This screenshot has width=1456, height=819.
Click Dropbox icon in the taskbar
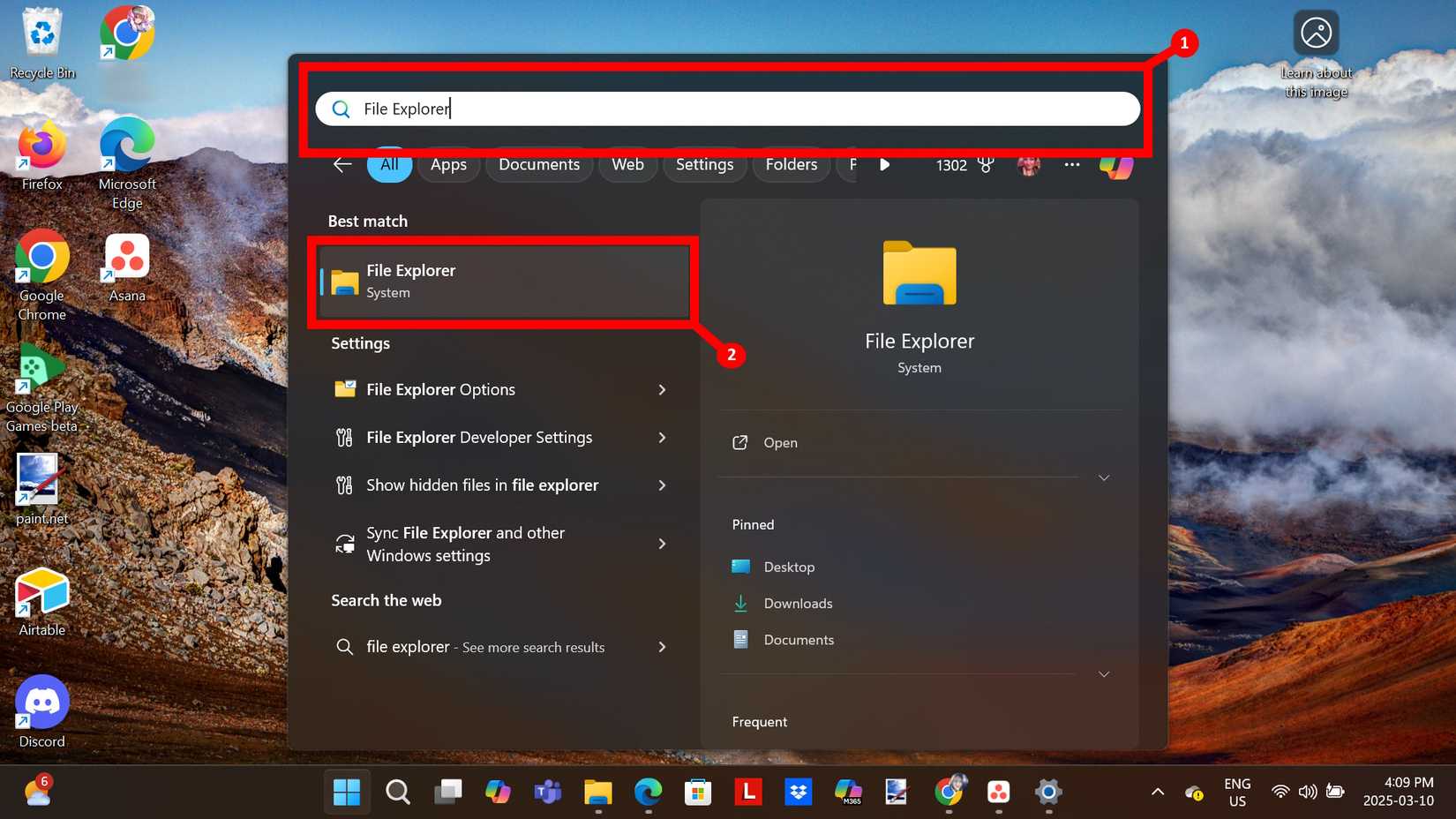tap(798, 792)
